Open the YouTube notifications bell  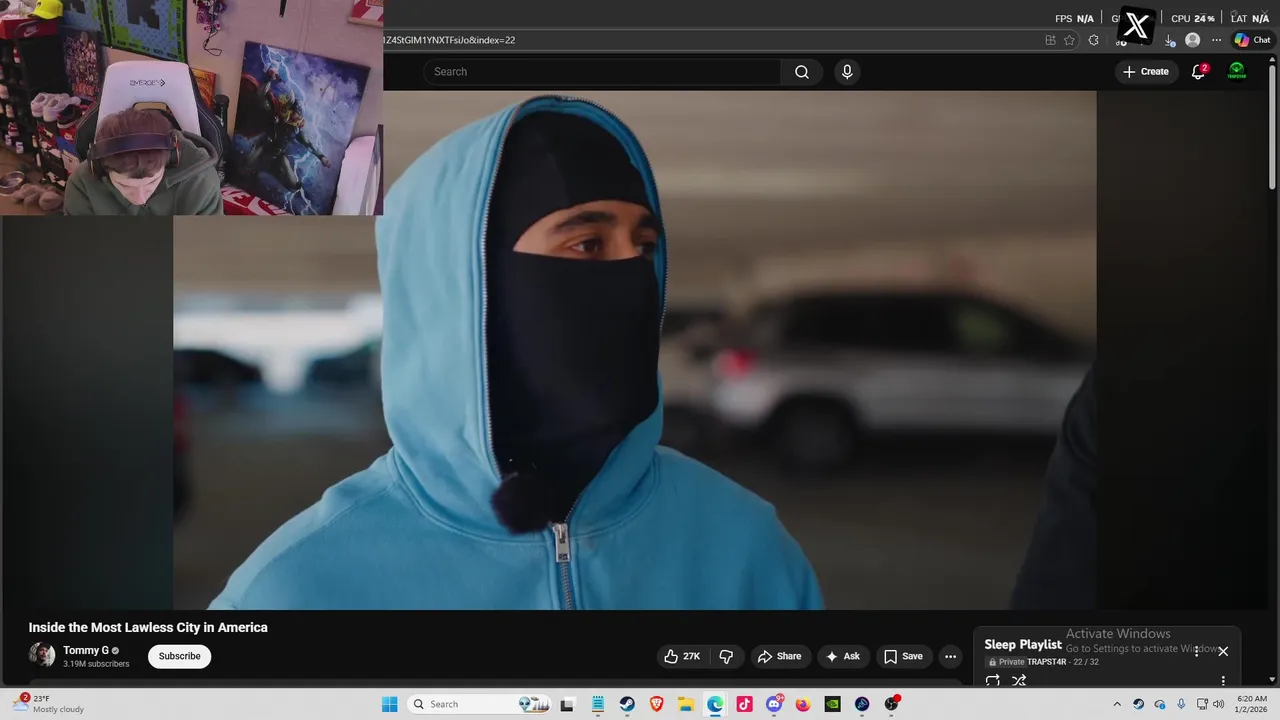[1198, 72]
